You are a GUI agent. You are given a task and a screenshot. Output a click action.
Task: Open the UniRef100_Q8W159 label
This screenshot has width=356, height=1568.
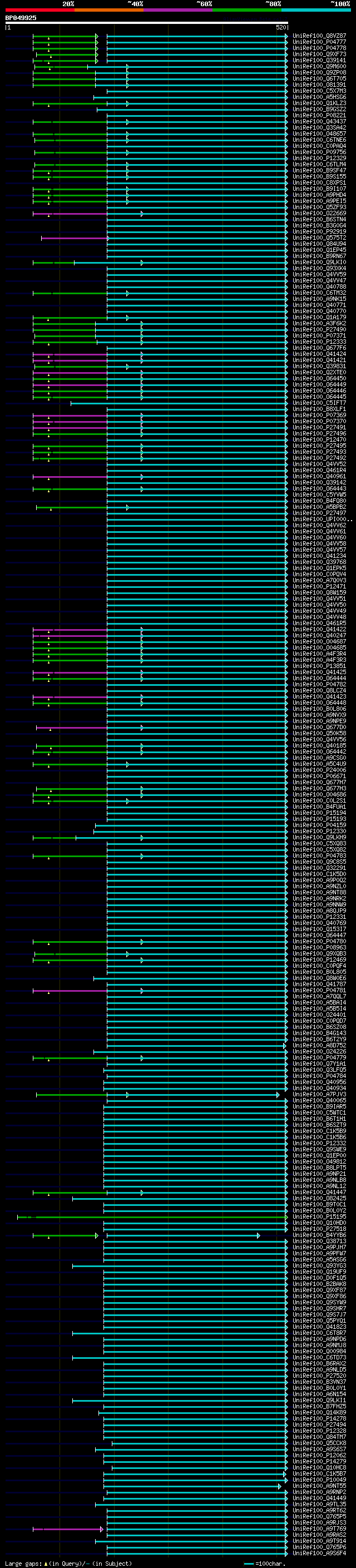[319, 592]
